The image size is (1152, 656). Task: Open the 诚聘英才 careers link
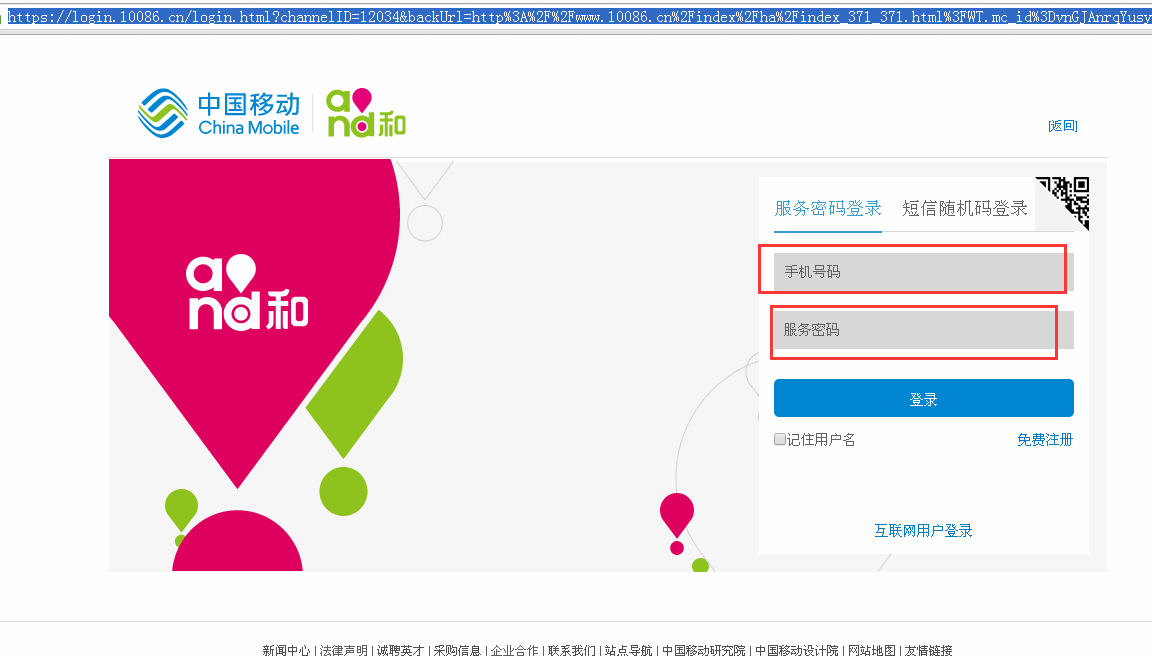[x=400, y=649]
